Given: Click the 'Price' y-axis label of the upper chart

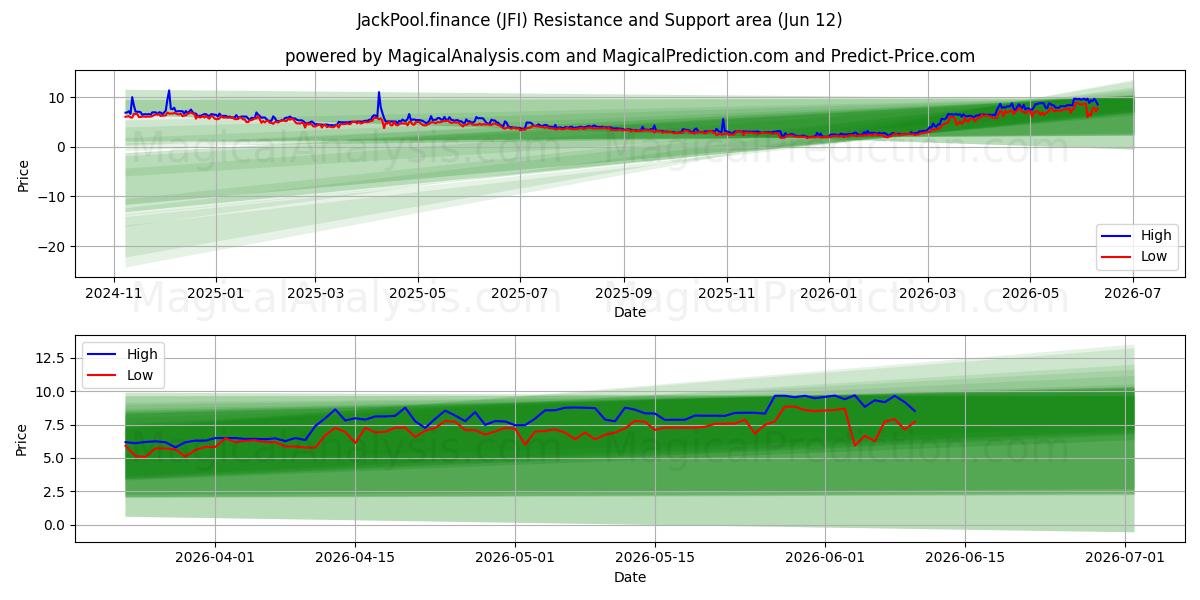Looking at the screenshot, I should [x=23, y=174].
